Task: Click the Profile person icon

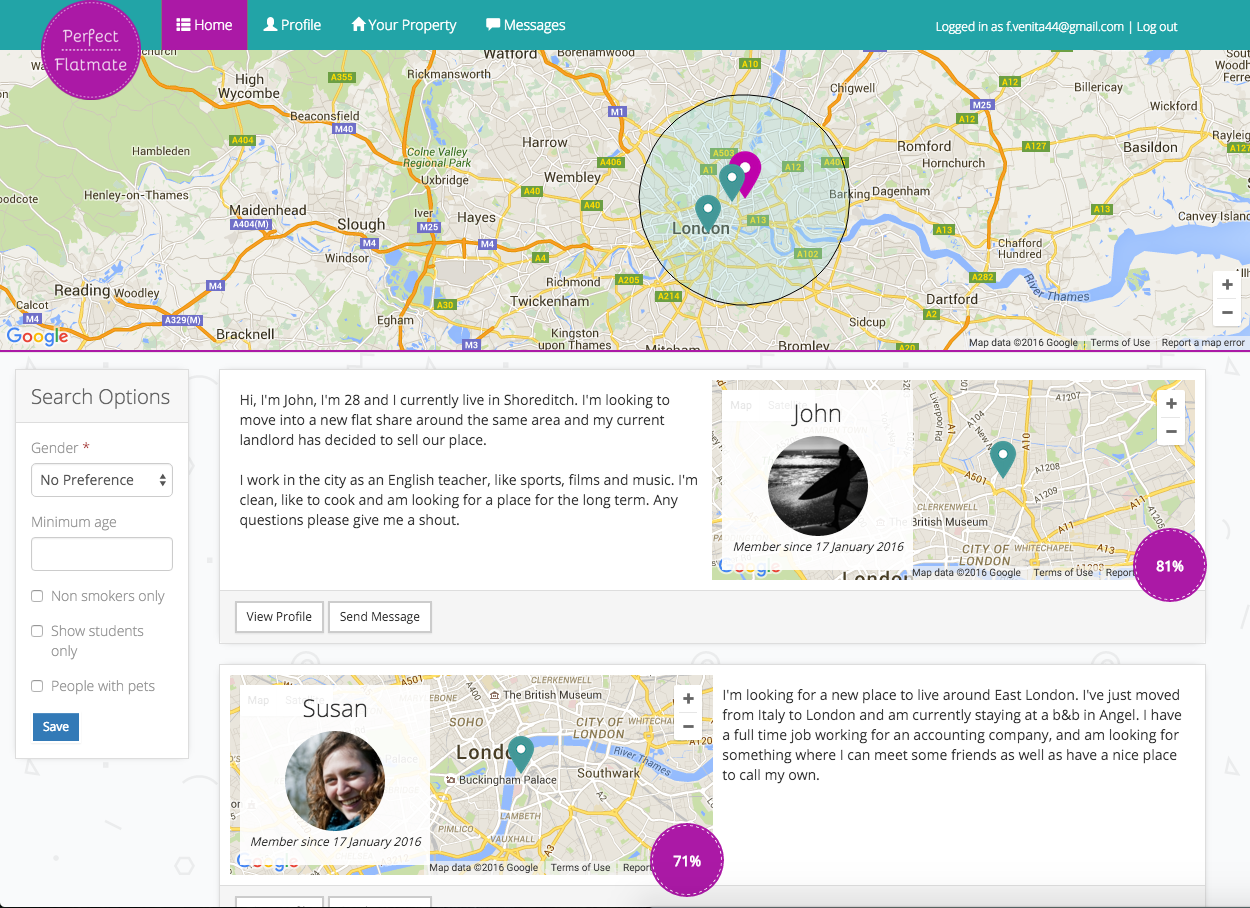Action: click(270, 25)
